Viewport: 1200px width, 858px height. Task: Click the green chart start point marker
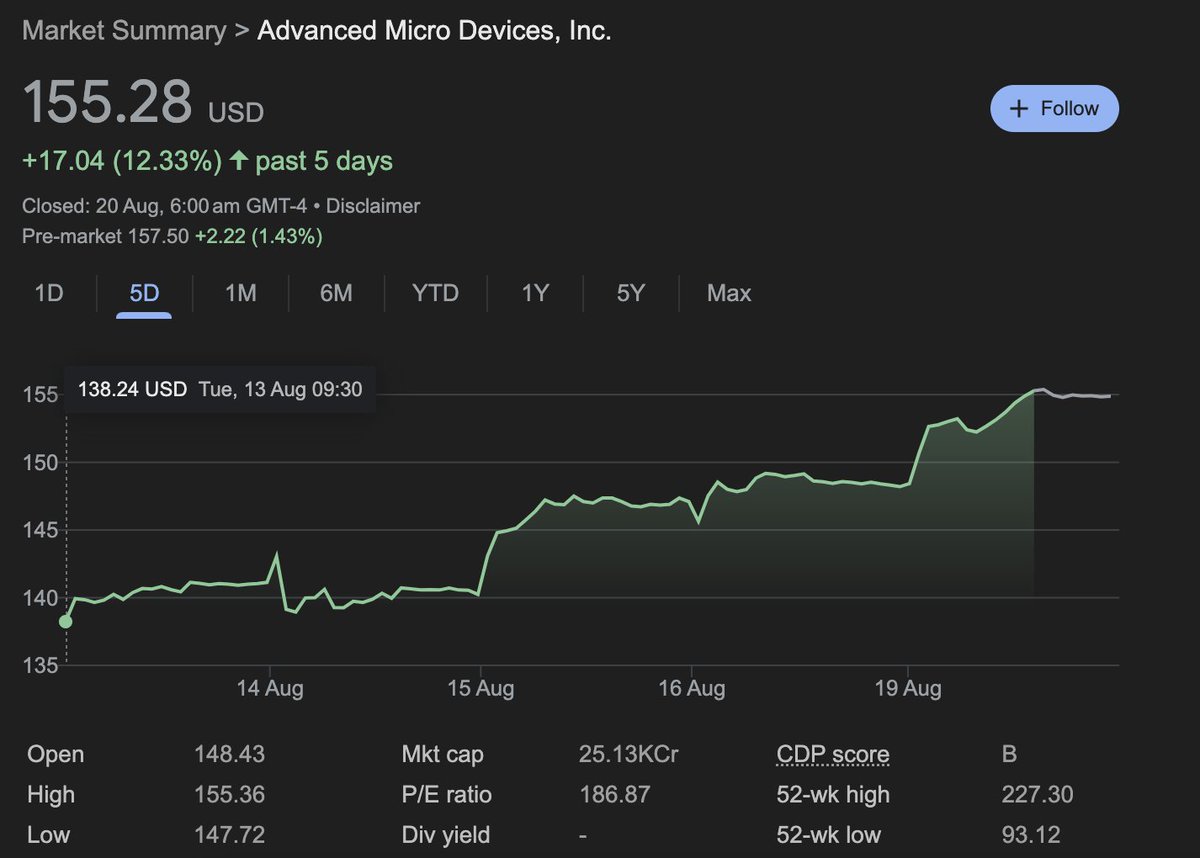[66, 621]
